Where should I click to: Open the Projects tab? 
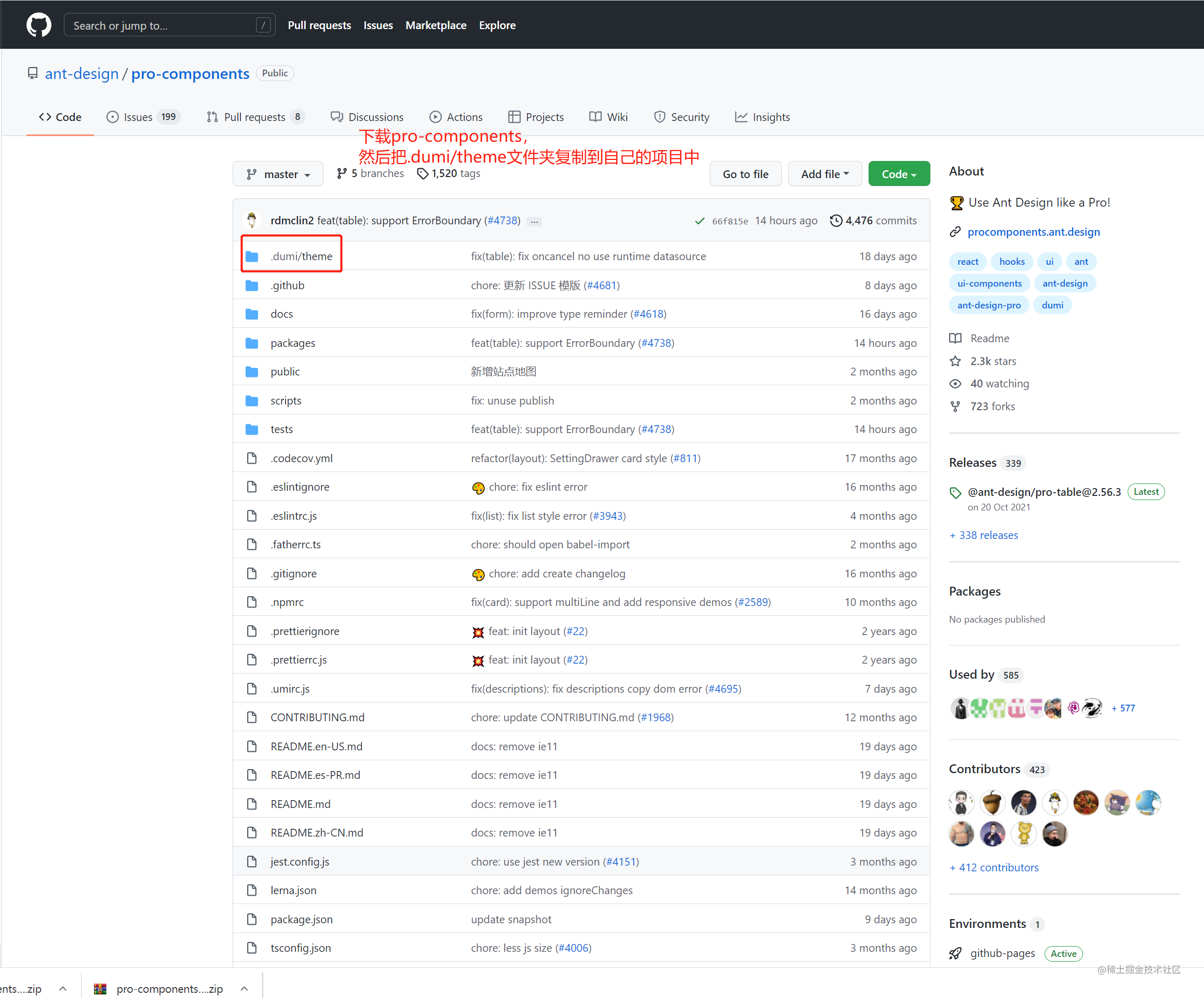pos(536,117)
